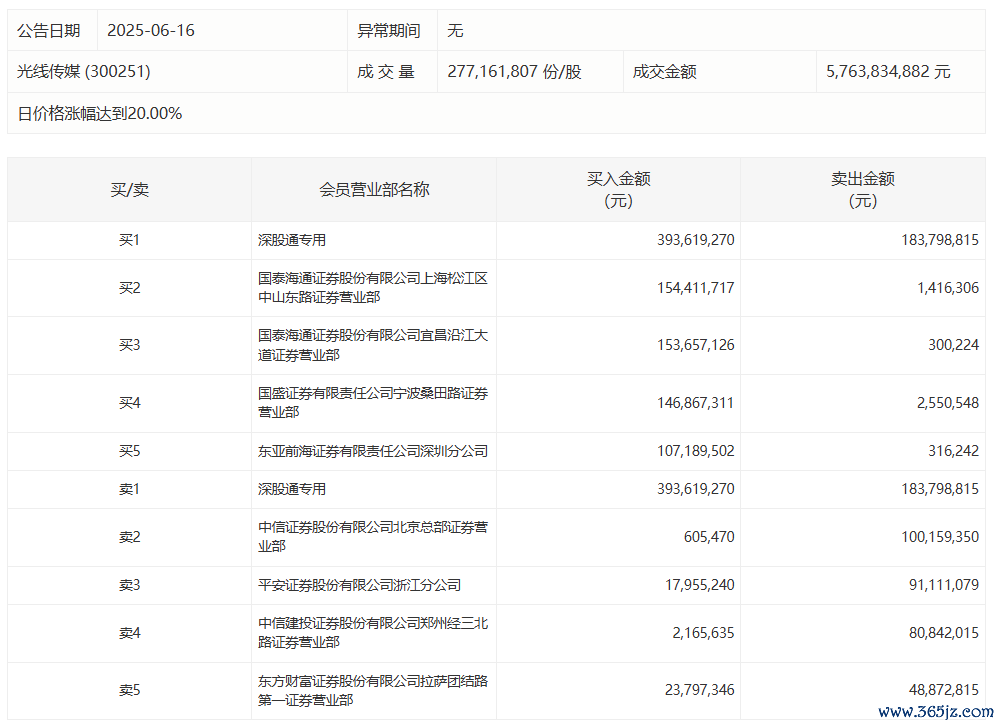Screen dimensions: 1001x727
Task: Click buy amount 393,619,270 in 卖1 row
Action: (695, 490)
